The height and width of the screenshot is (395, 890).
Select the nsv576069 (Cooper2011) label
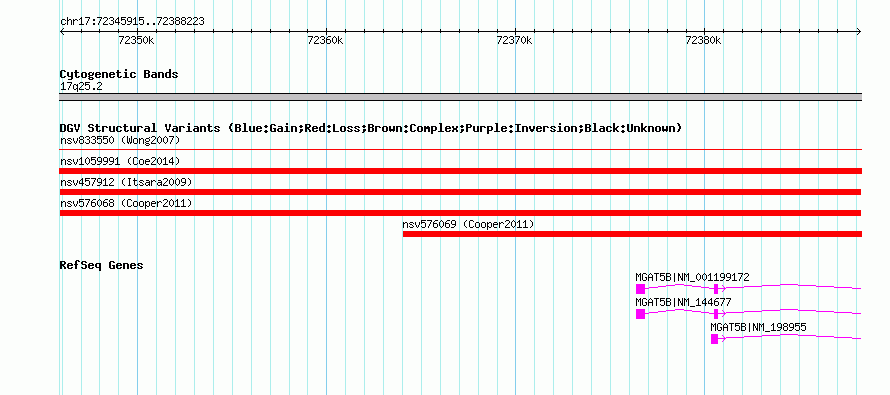point(468,224)
